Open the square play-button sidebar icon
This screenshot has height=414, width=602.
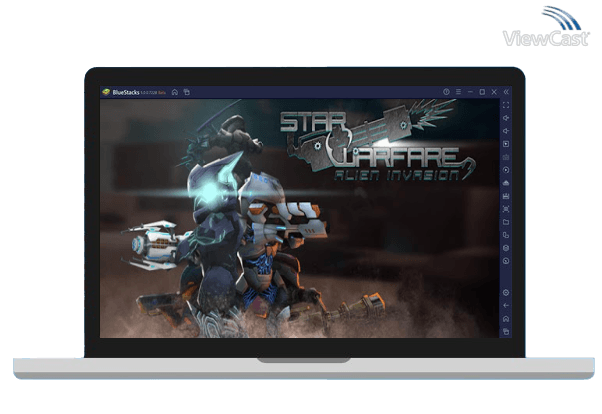click(506, 144)
